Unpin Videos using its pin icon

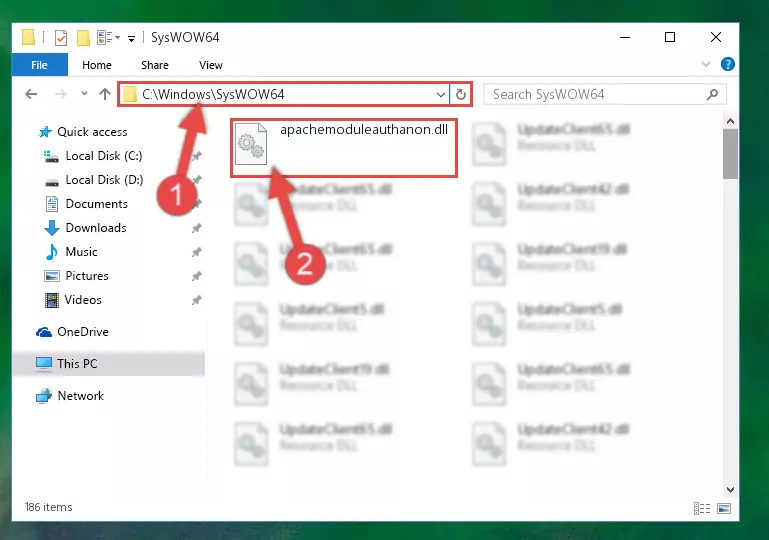pos(197,300)
